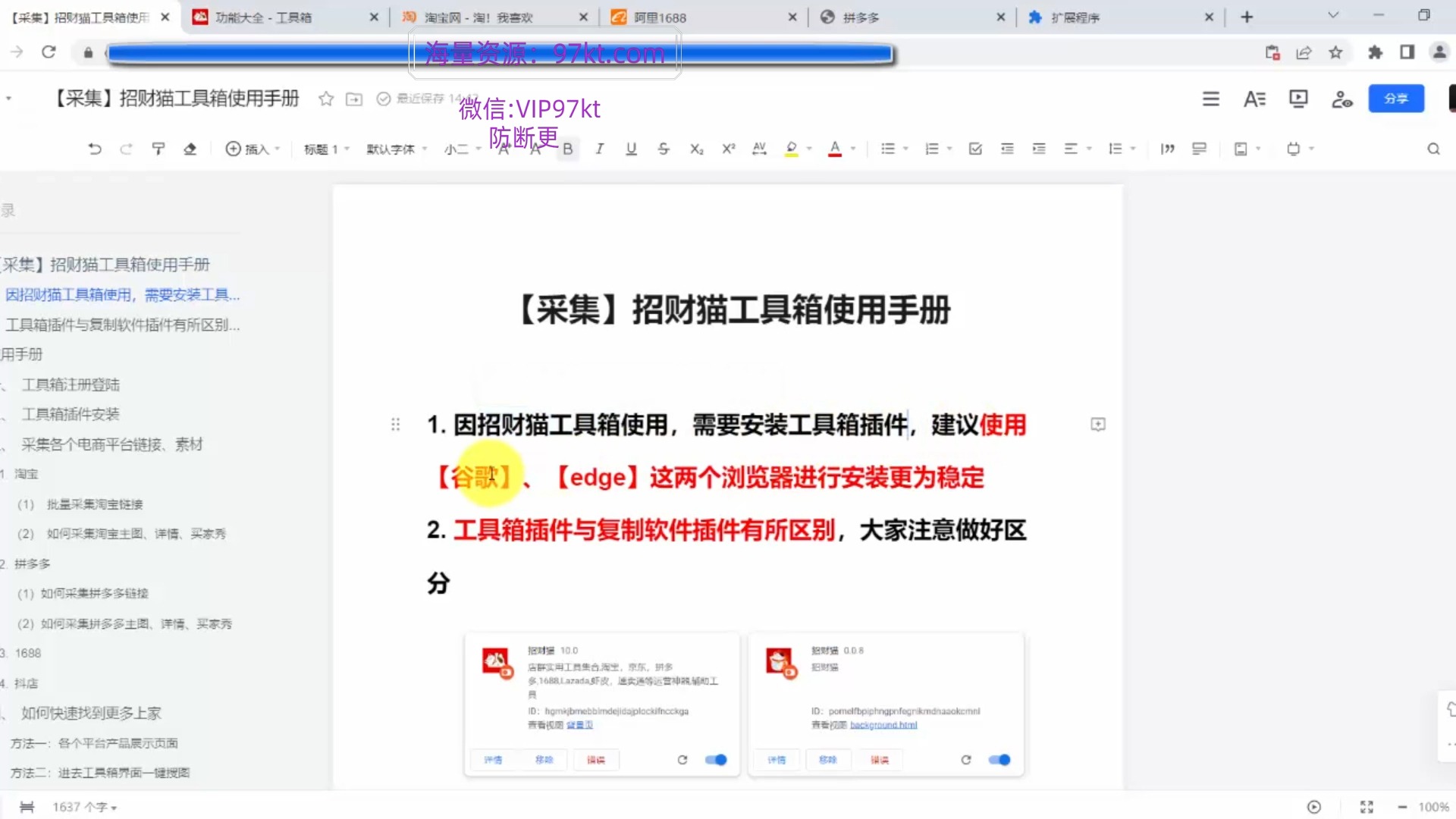The image size is (1456, 819).
Task: Insert a checkbox list
Action: click(x=976, y=149)
